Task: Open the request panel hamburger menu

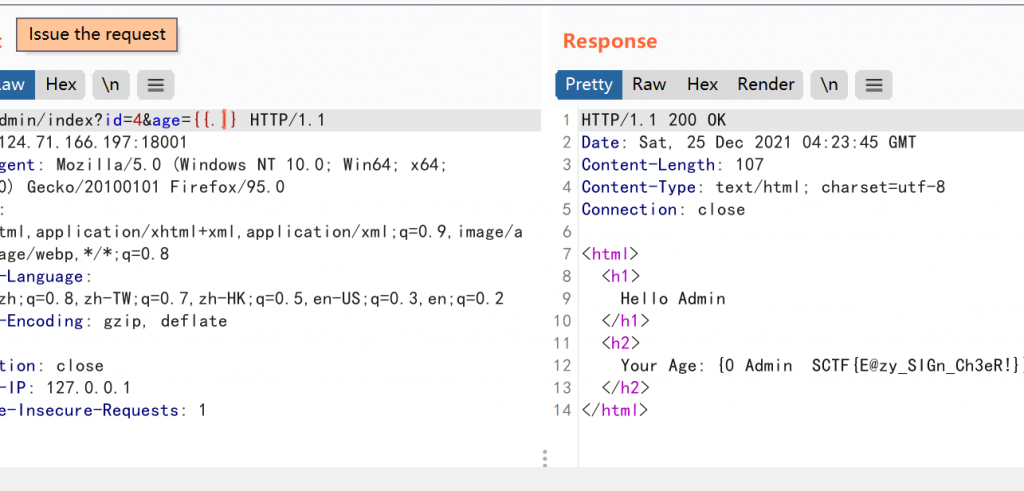Action: 155,85
